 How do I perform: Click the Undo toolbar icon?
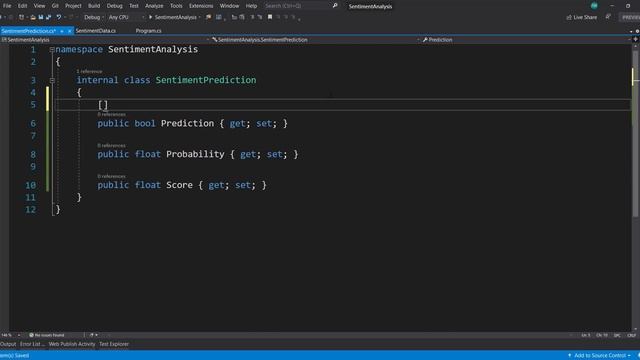59,17
